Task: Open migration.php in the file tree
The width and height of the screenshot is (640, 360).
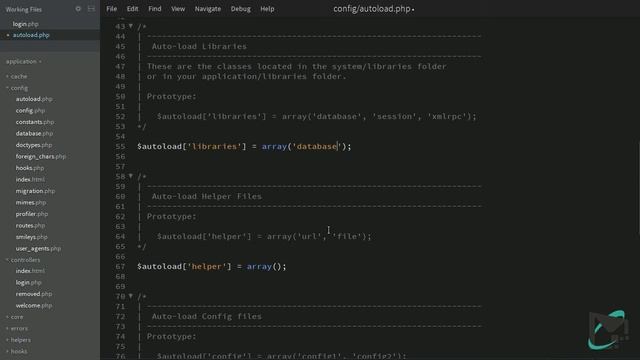Action: (x=35, y=191)
